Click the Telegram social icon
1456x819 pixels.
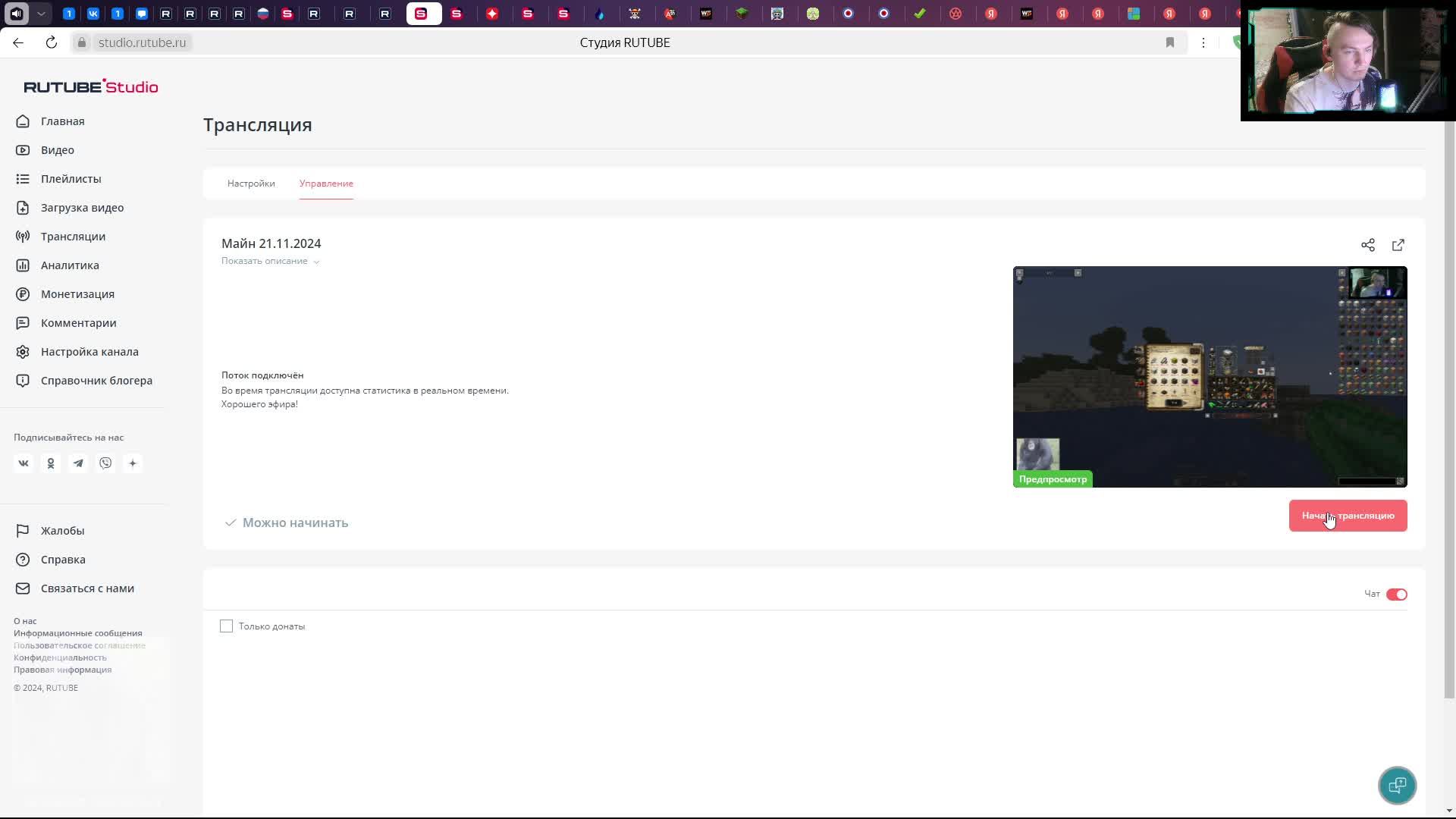78,463
